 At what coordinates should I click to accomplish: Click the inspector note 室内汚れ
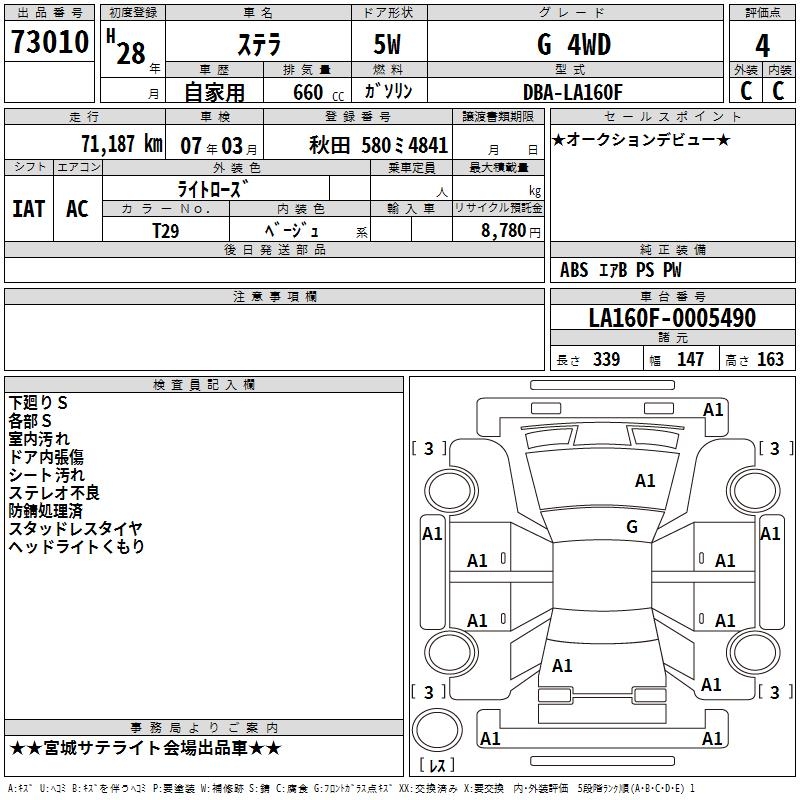[x=39, y=439]
